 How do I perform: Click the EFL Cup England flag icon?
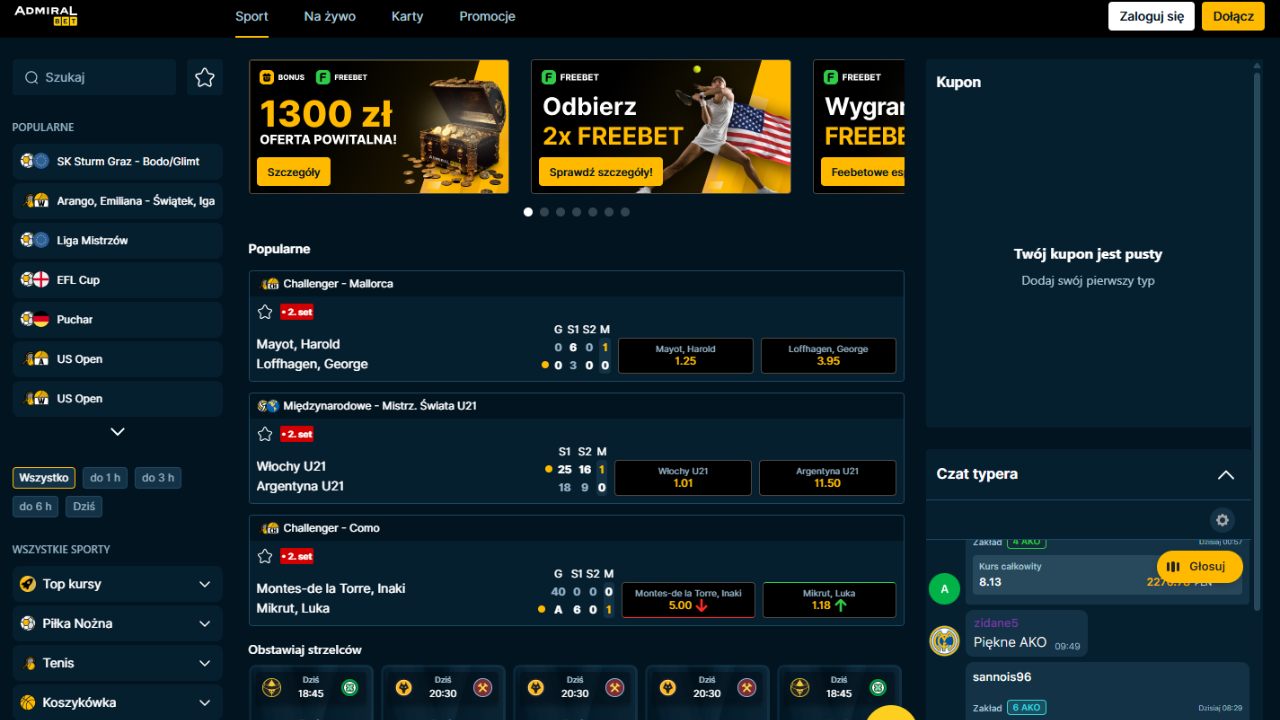[x=41, y=280]
